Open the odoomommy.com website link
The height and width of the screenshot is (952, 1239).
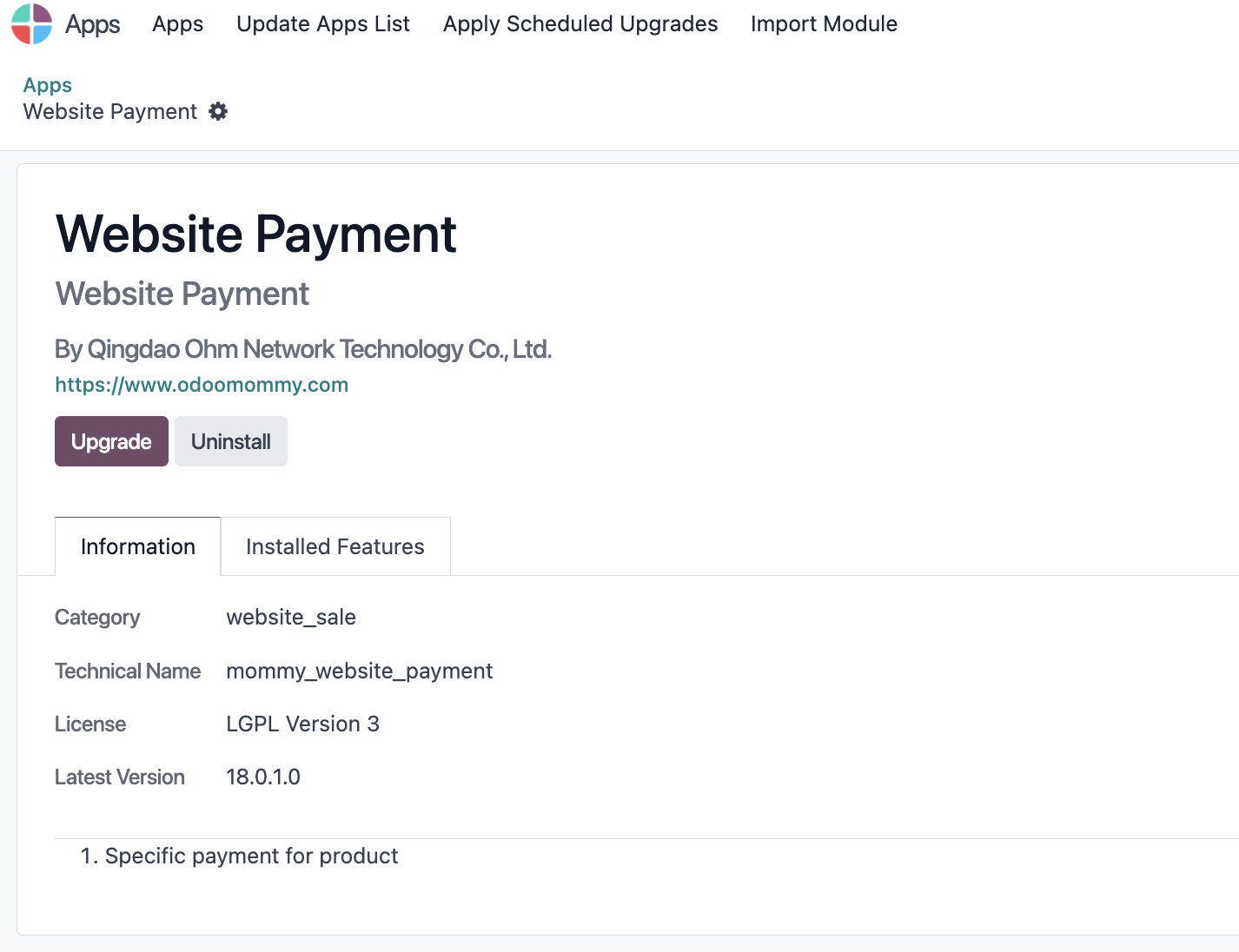[202, 385]
